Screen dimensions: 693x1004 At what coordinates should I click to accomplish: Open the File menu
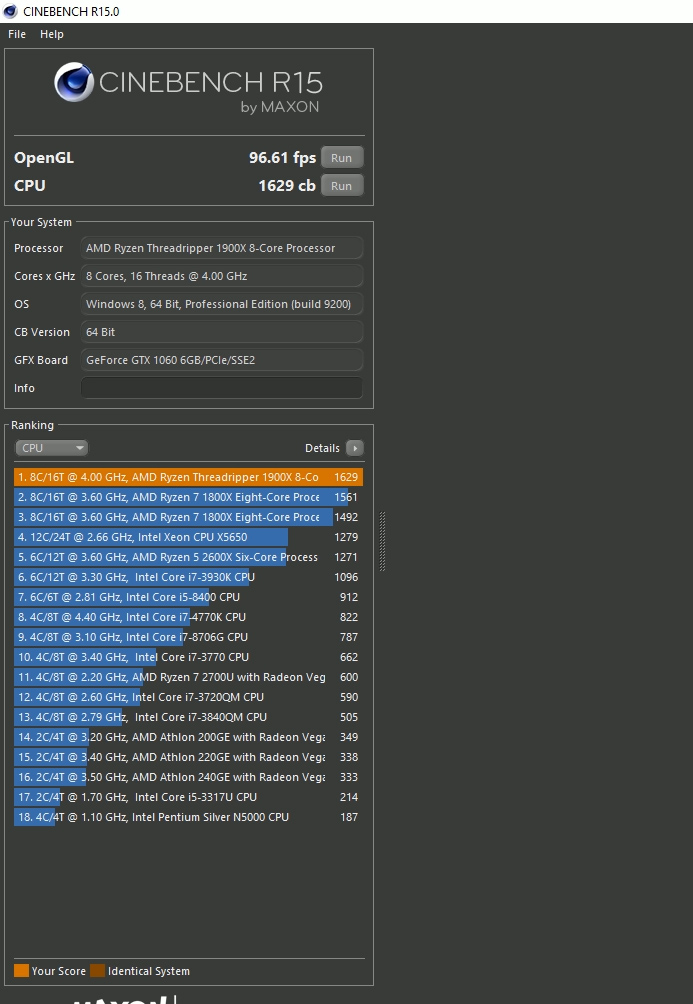point(17,34)
